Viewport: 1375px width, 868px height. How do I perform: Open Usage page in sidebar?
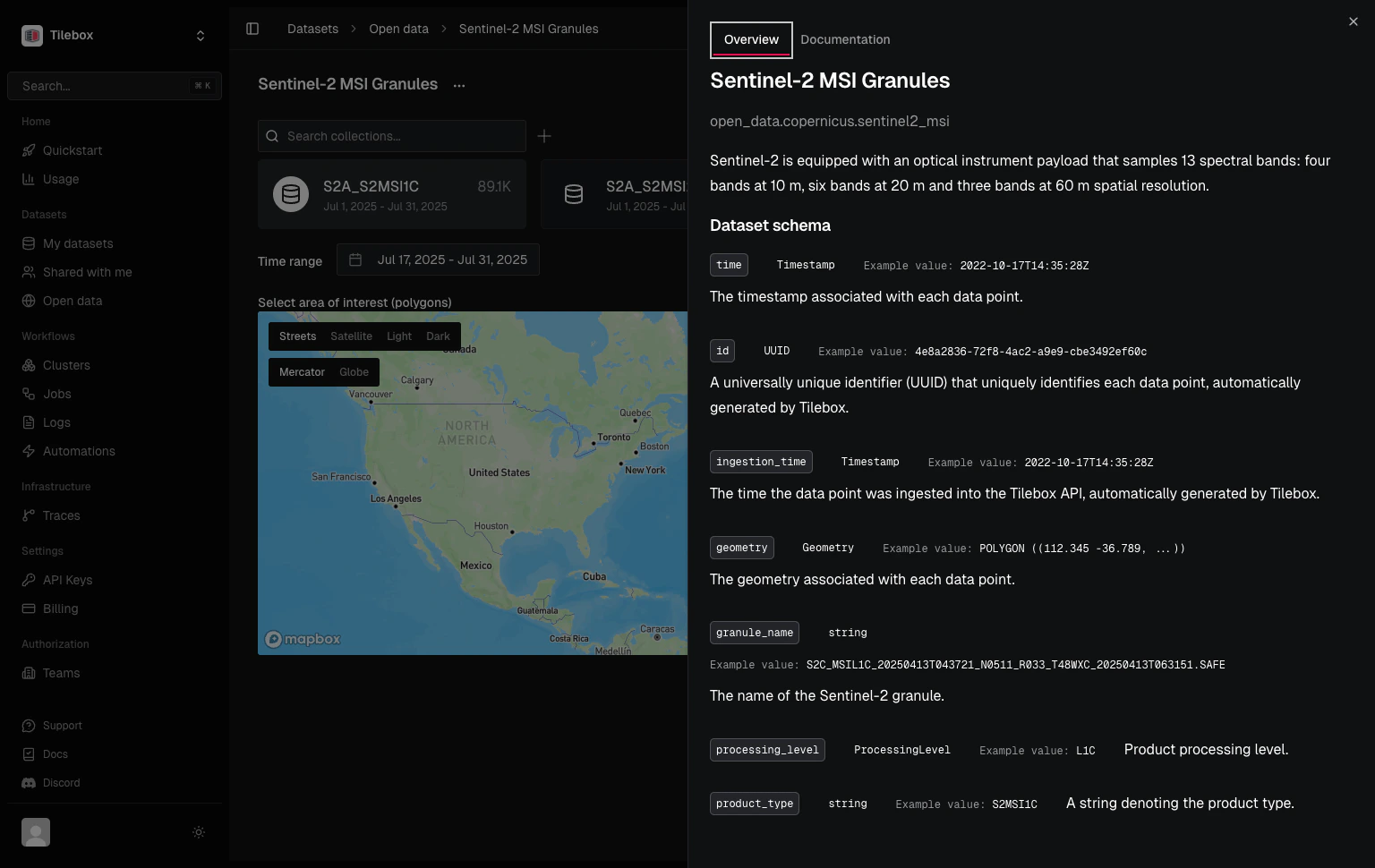(x=61, y=179)
